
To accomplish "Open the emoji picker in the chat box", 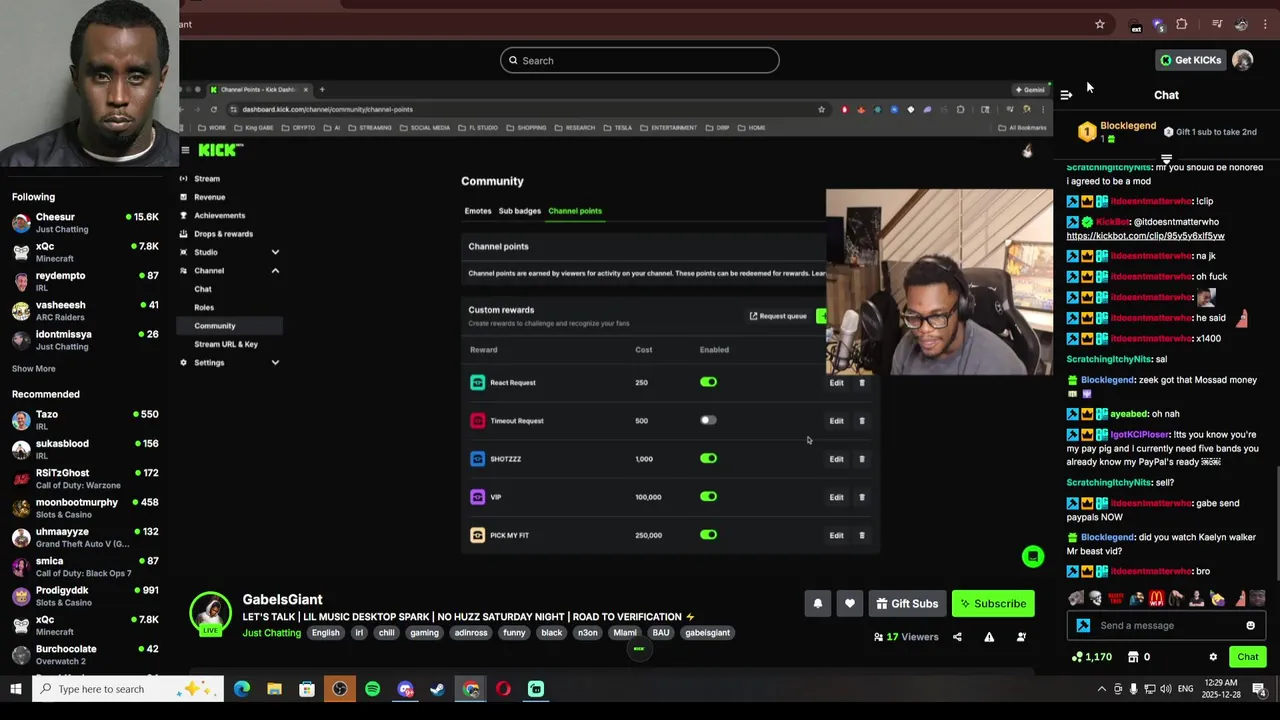I will coord(1250,626).
